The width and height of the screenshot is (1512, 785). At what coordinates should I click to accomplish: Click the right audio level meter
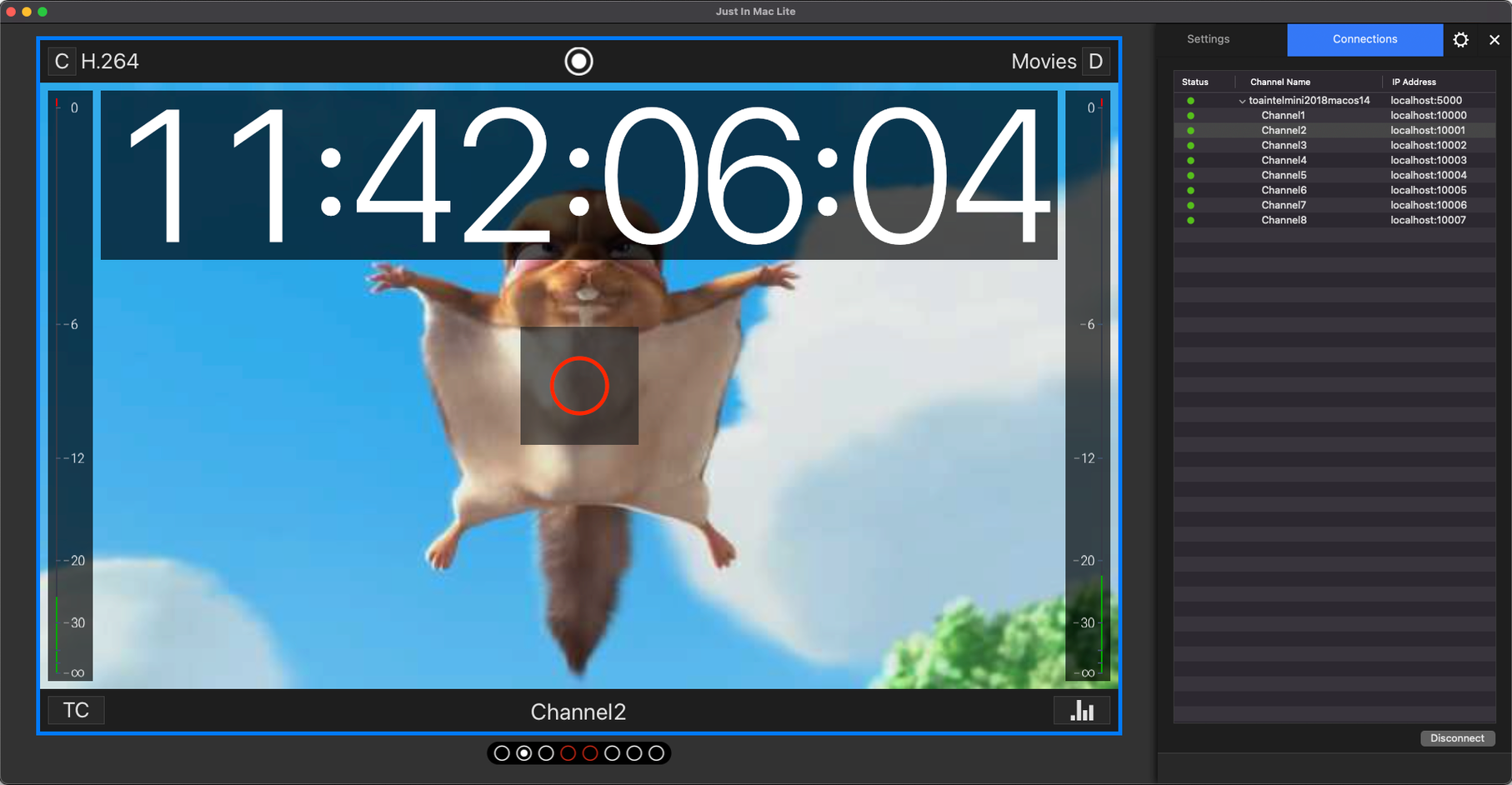[1088, 386]
